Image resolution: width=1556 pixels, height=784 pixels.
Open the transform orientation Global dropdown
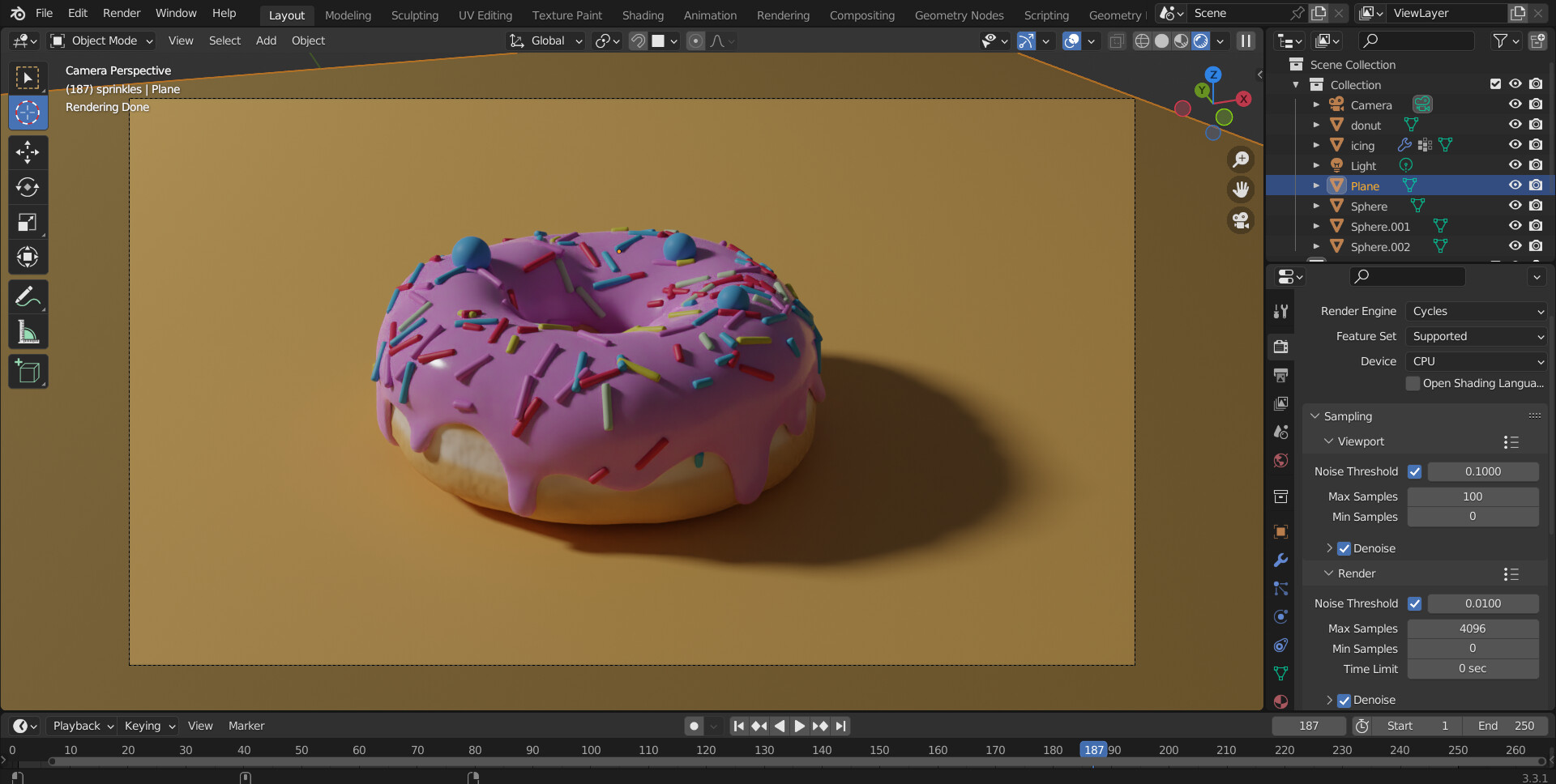[x=545, y=40]
